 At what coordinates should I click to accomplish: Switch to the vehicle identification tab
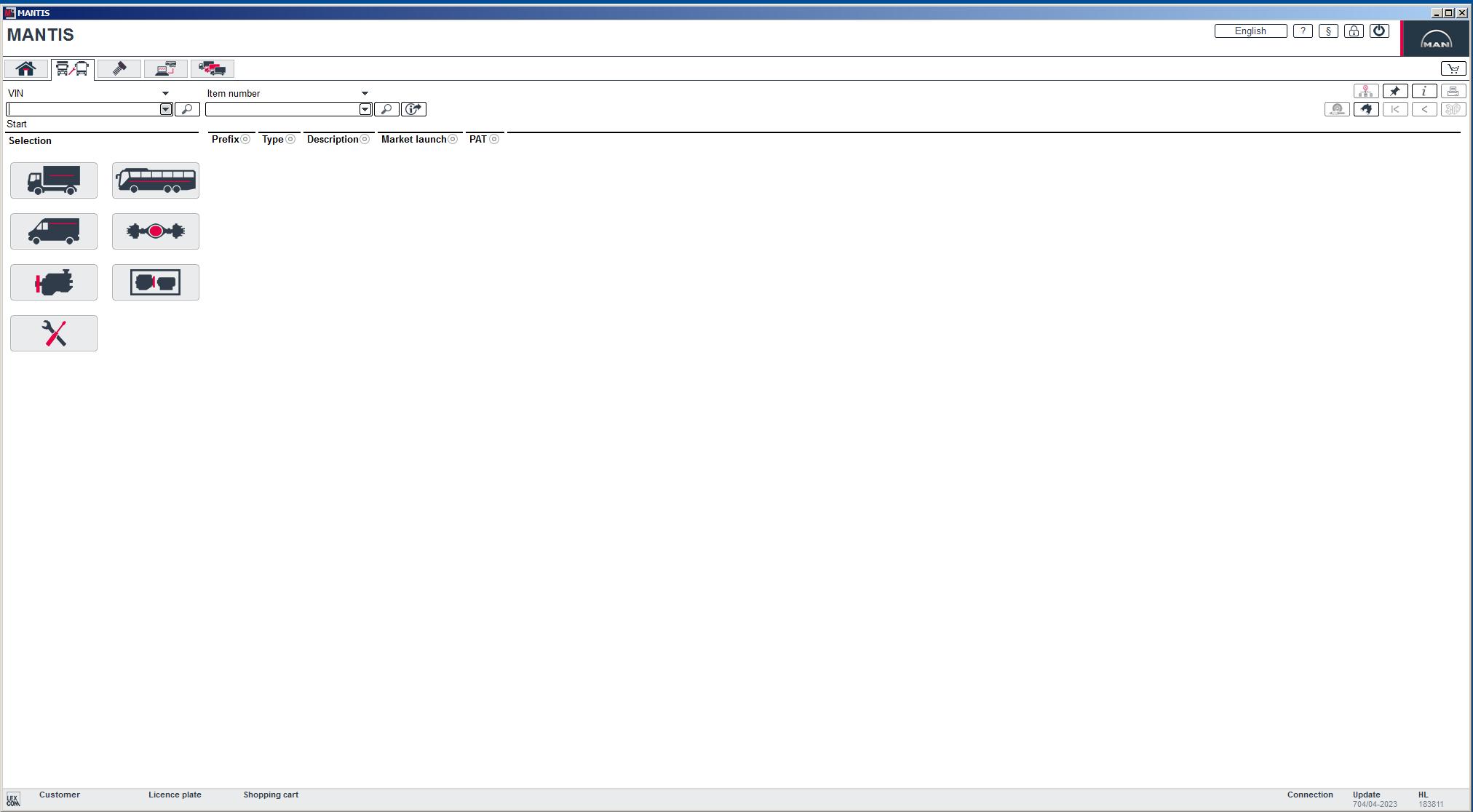click(73, 68)
